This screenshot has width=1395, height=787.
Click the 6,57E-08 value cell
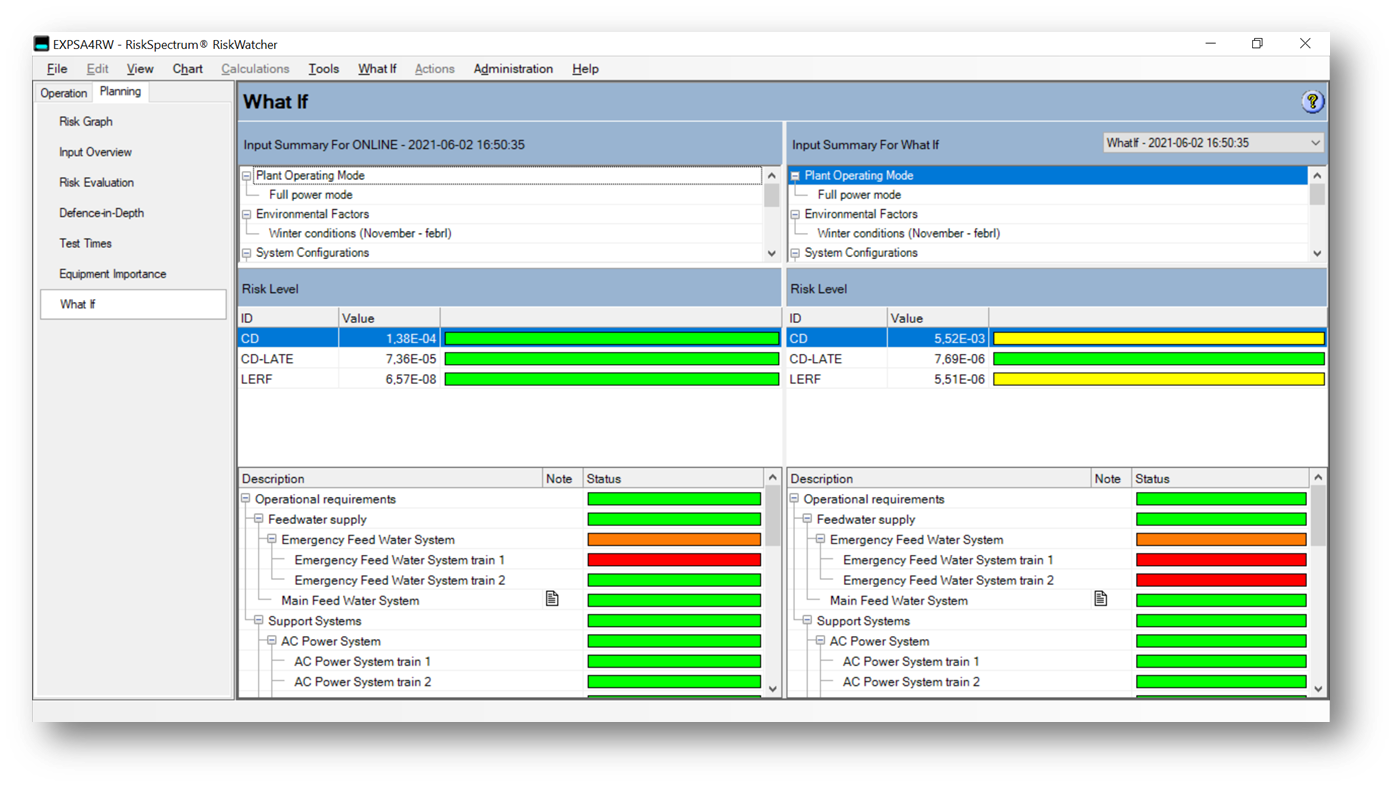pos(389,379)
